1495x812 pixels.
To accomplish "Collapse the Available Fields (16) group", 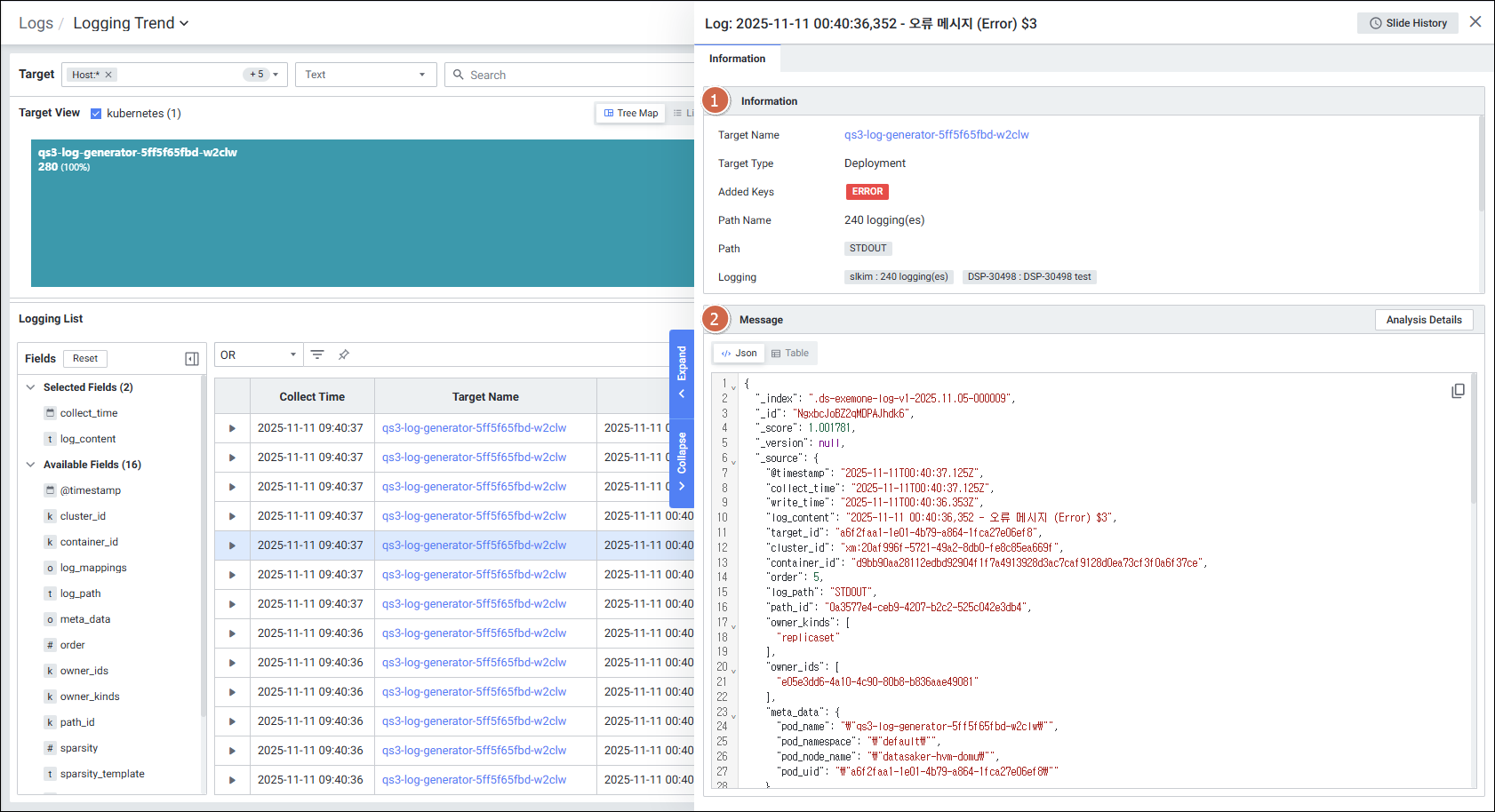I will coord(31,465).
